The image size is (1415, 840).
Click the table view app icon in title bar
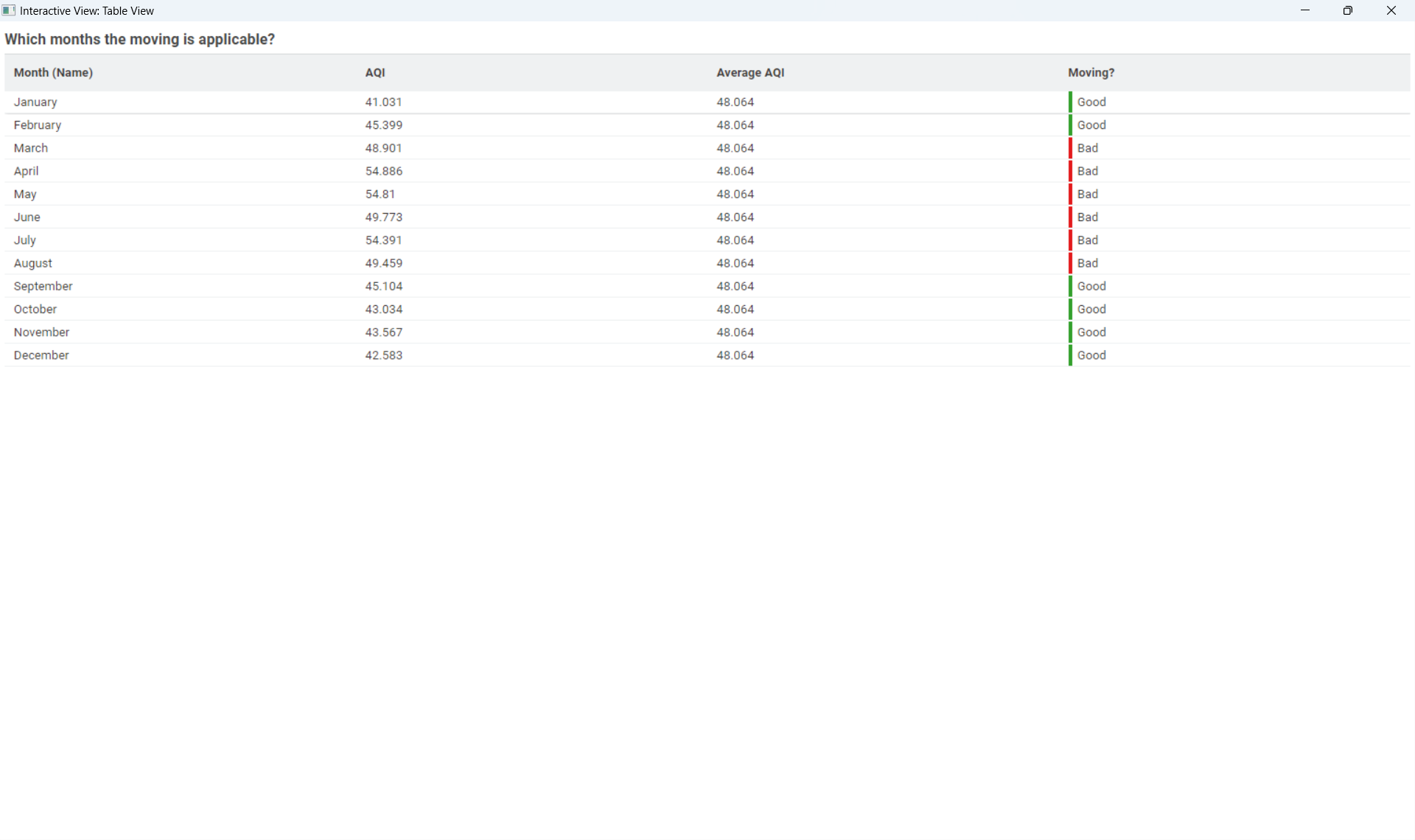pos(9,10)
